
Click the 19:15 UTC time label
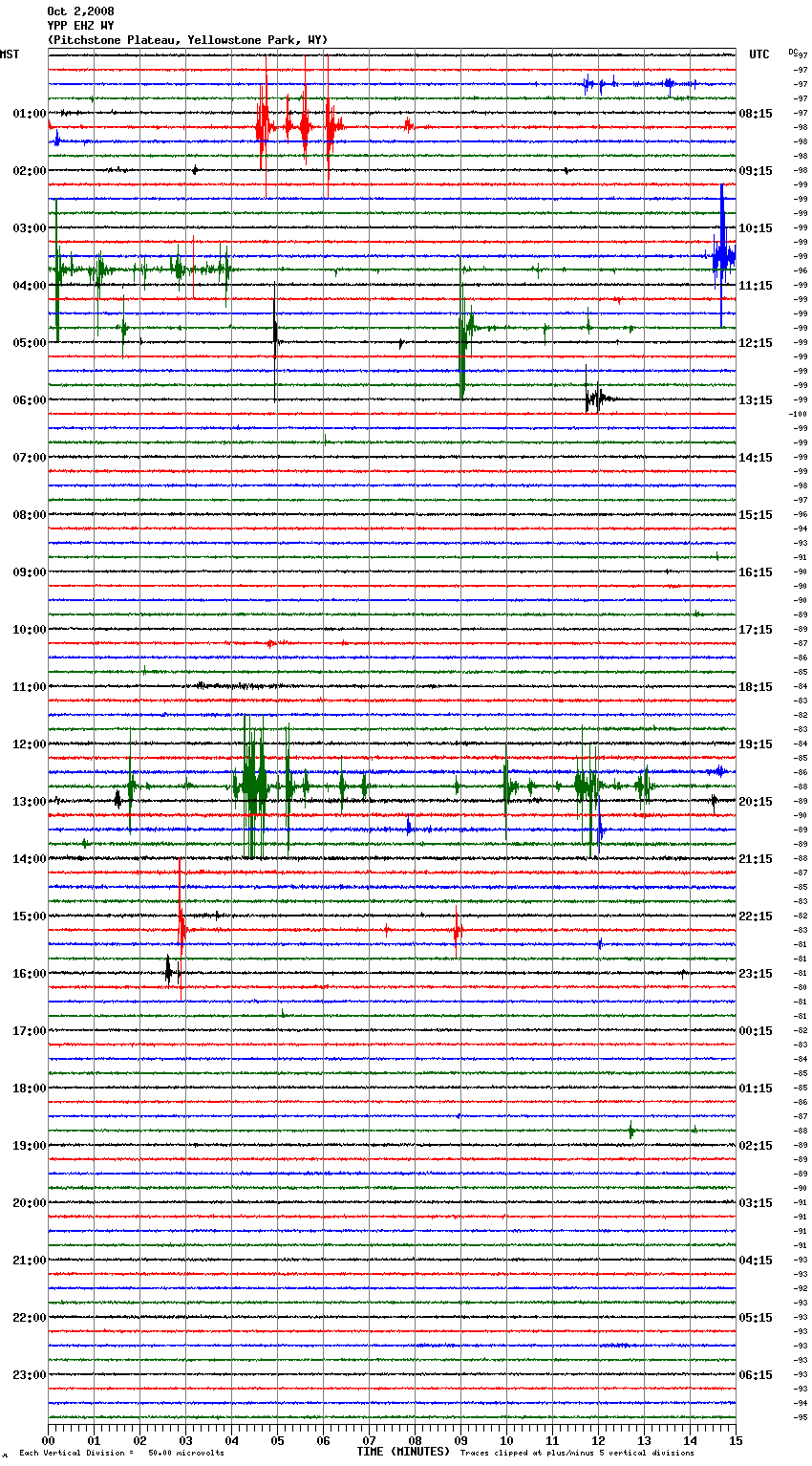coord(756,744)
